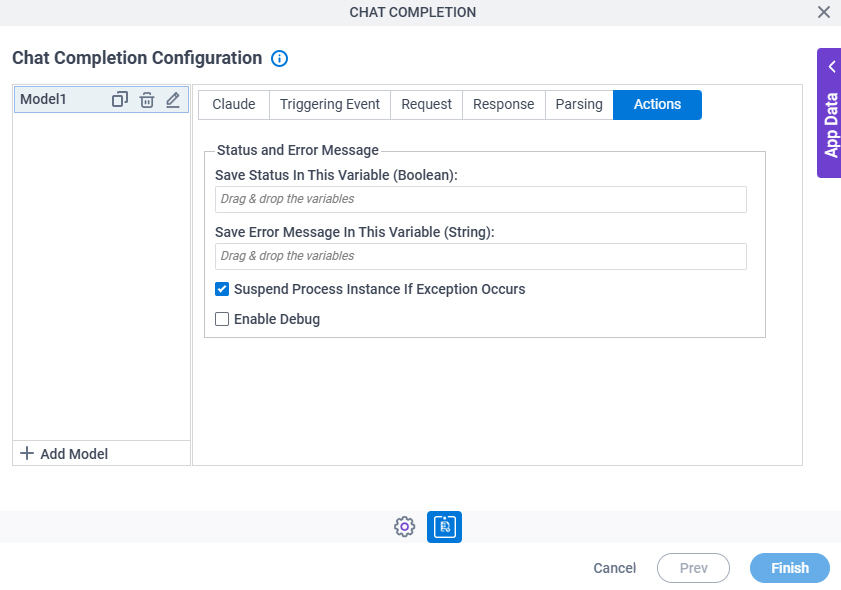
Task: Click the Cancel button
Action: point(615,568)
